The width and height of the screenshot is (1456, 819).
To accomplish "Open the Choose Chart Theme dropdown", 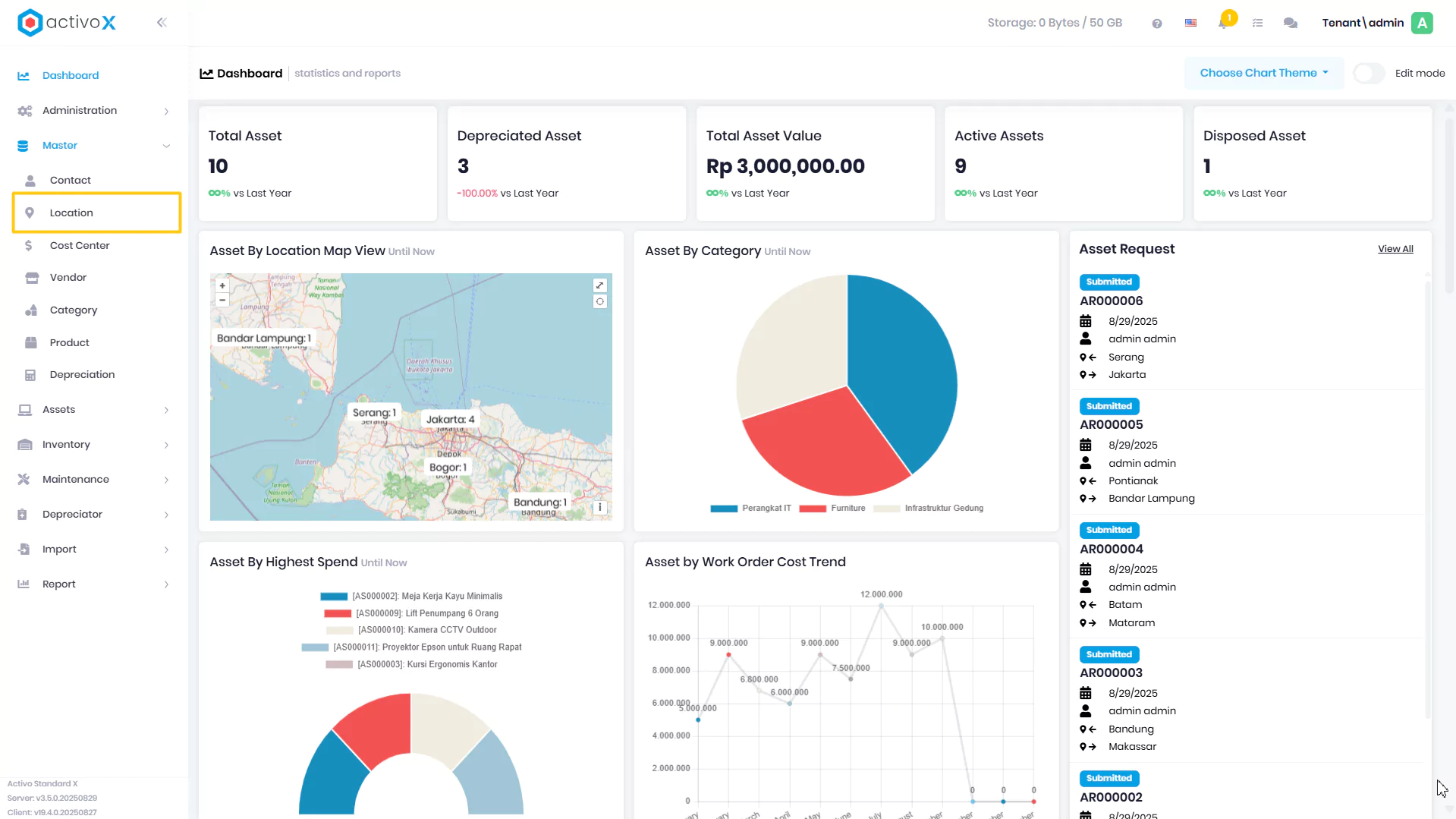I will tap(1264, 74).
